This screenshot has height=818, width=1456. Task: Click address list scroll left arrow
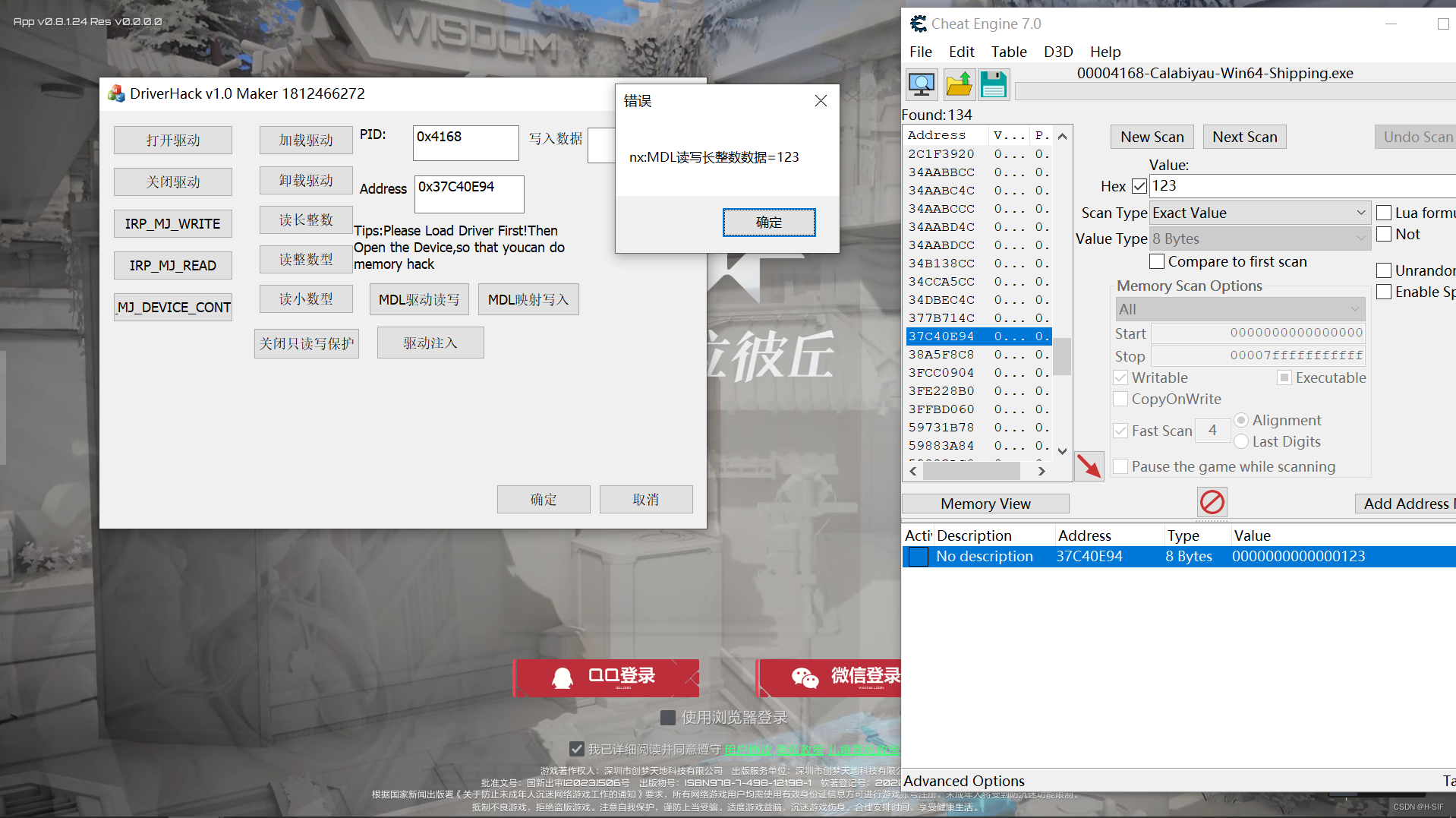tap(913, 471)
